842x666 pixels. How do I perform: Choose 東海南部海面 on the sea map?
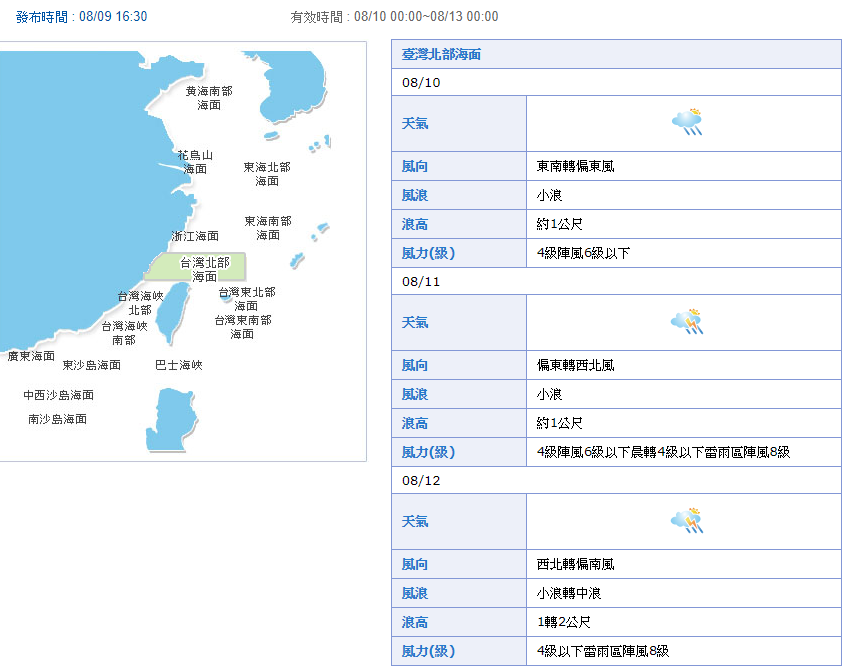pos(268,228)
